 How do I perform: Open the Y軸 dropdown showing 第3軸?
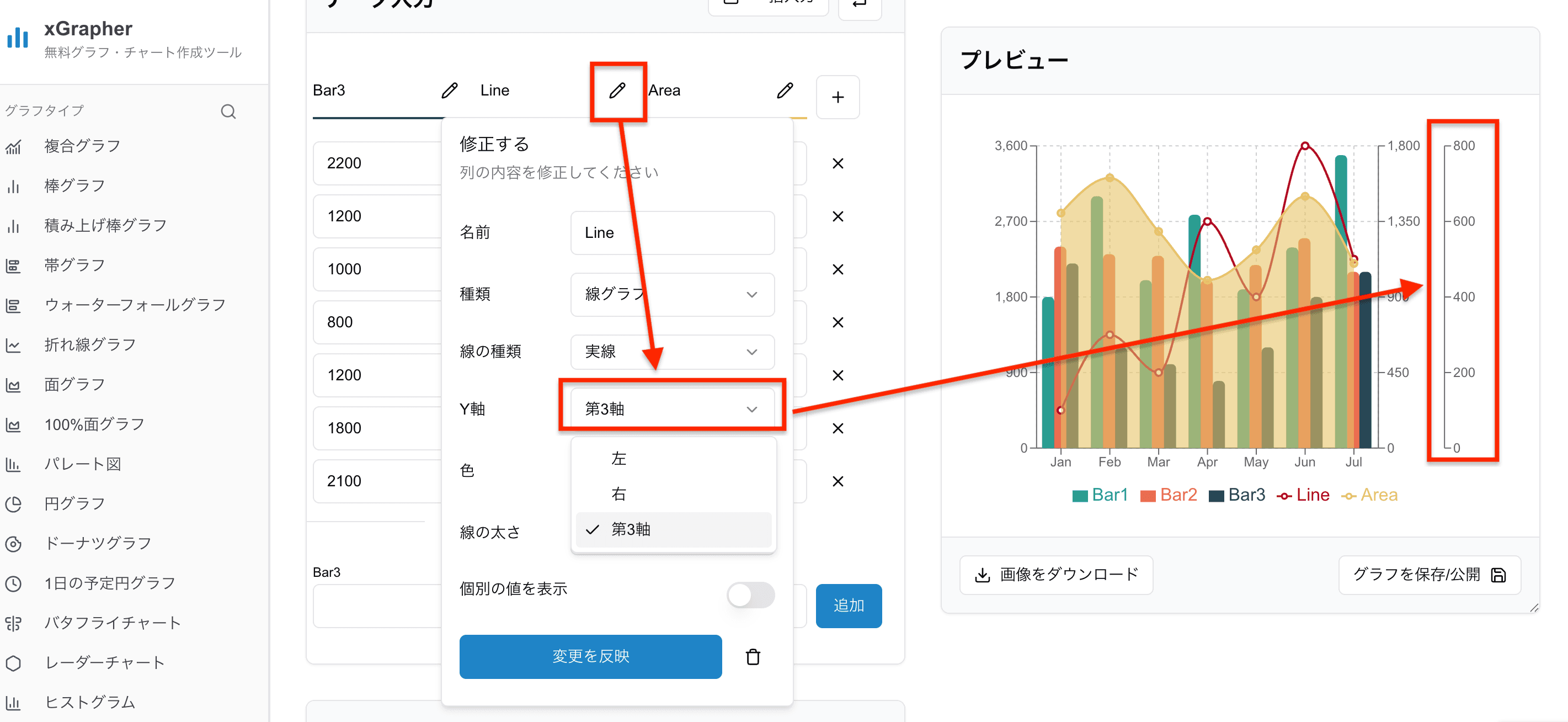tap(672, 408)
